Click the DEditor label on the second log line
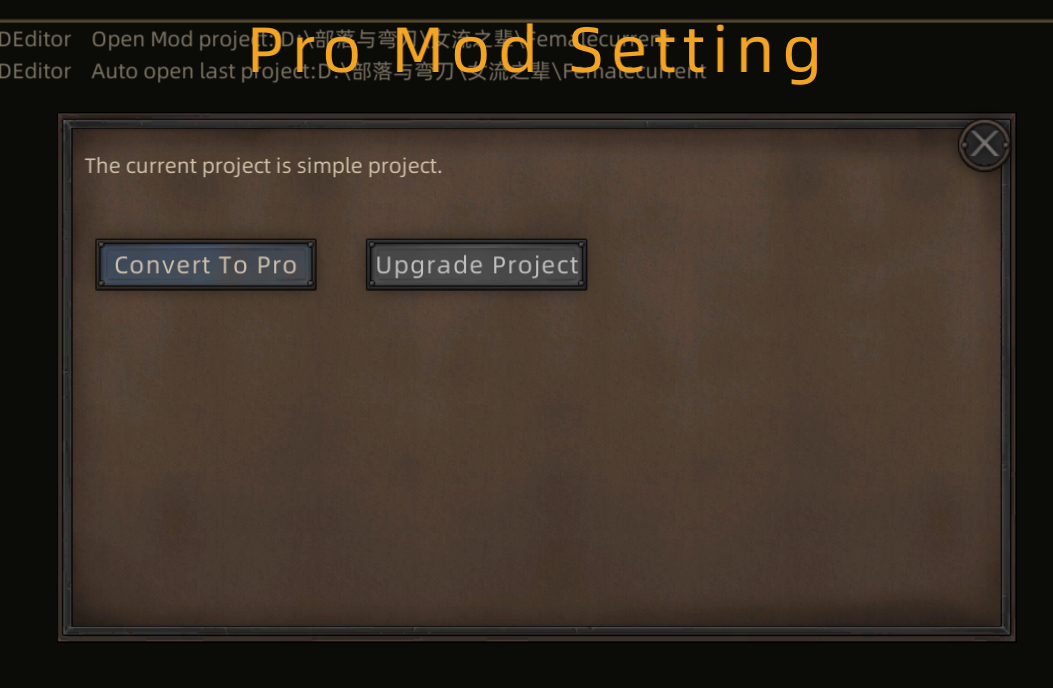The width and height of the screenshot is (1053, 688). [x=35, y=71]
